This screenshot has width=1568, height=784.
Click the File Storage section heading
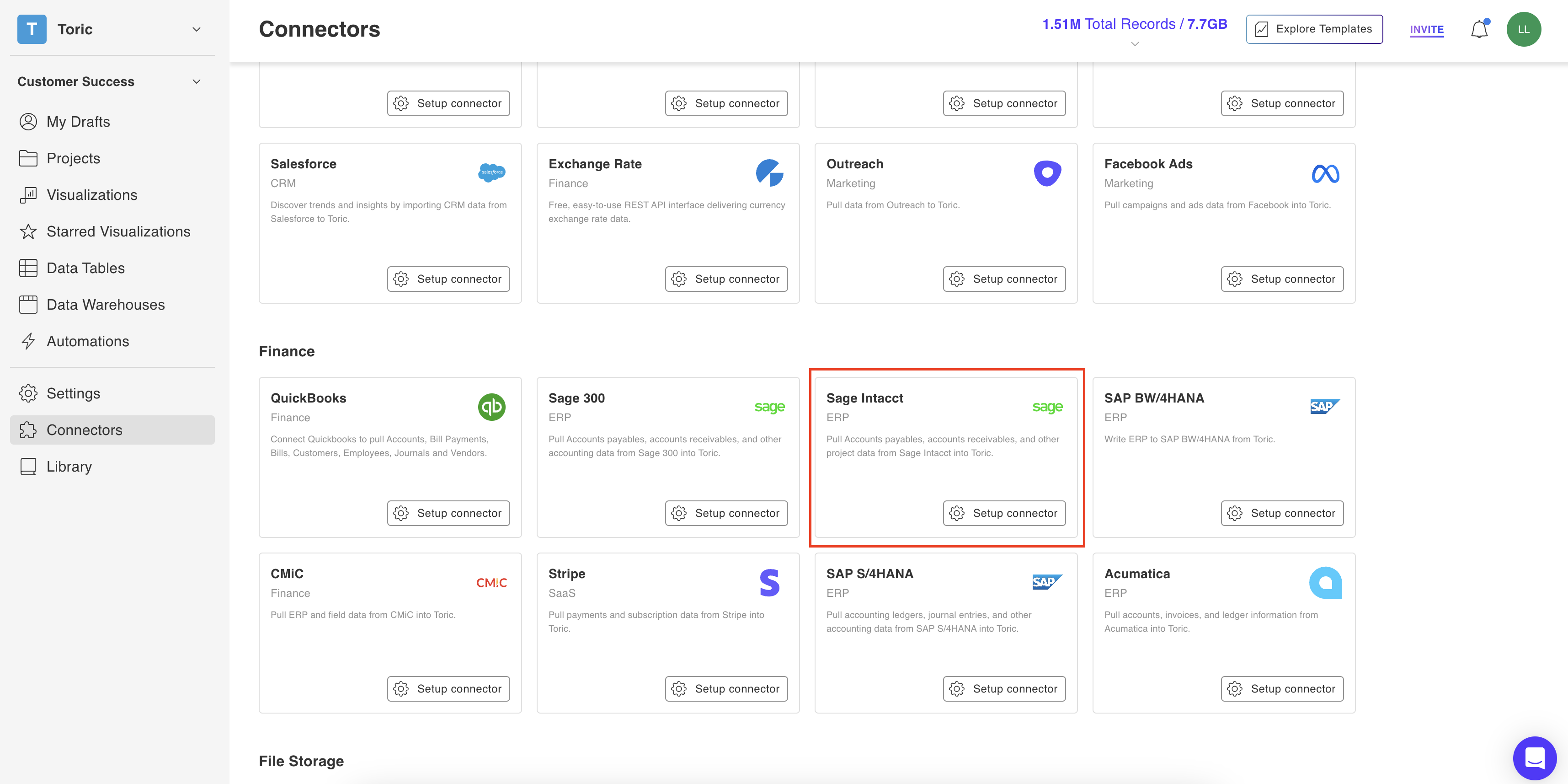pyautogui.click(x=301, y=762)
